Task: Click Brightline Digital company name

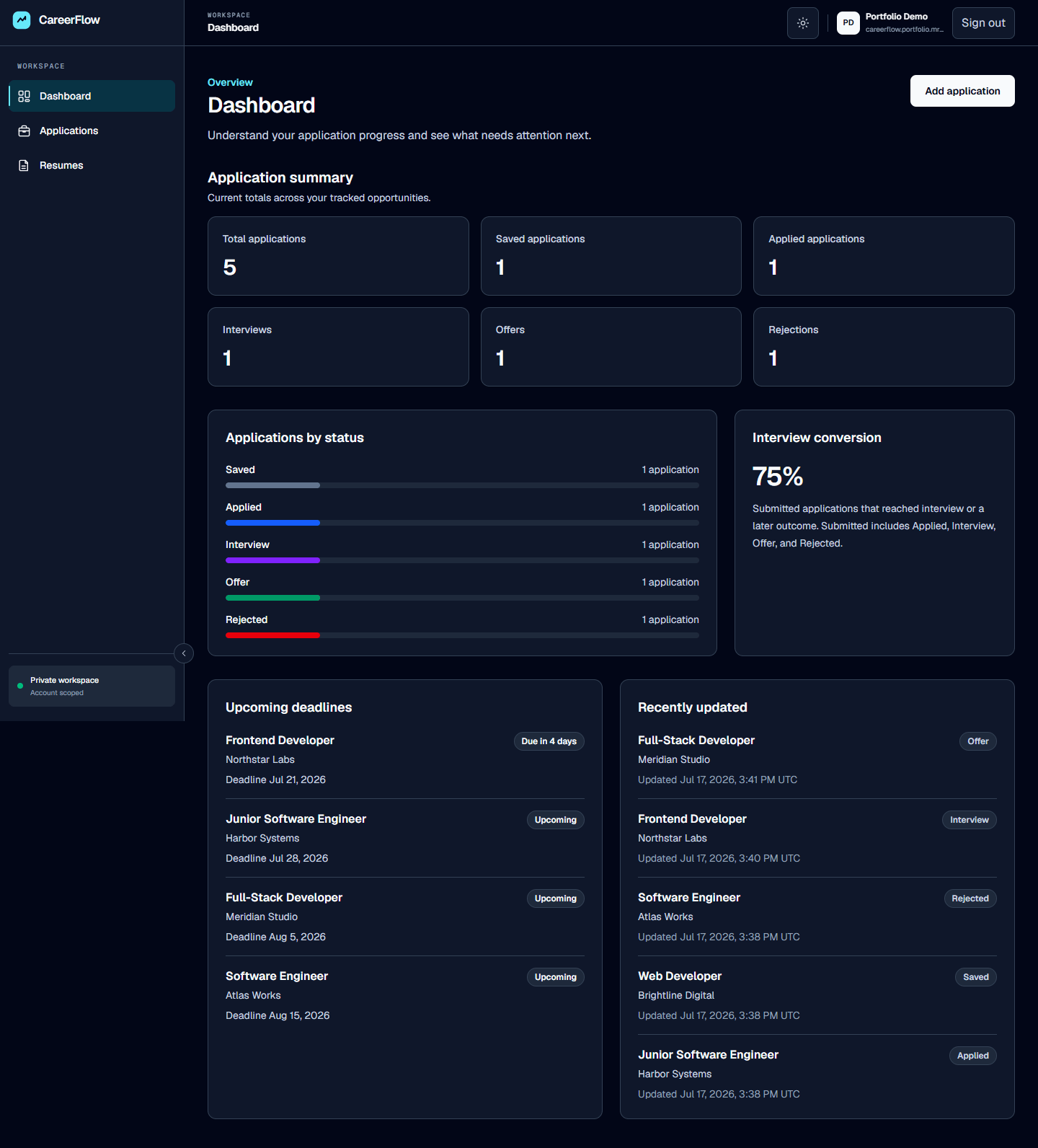Action: 676,995
